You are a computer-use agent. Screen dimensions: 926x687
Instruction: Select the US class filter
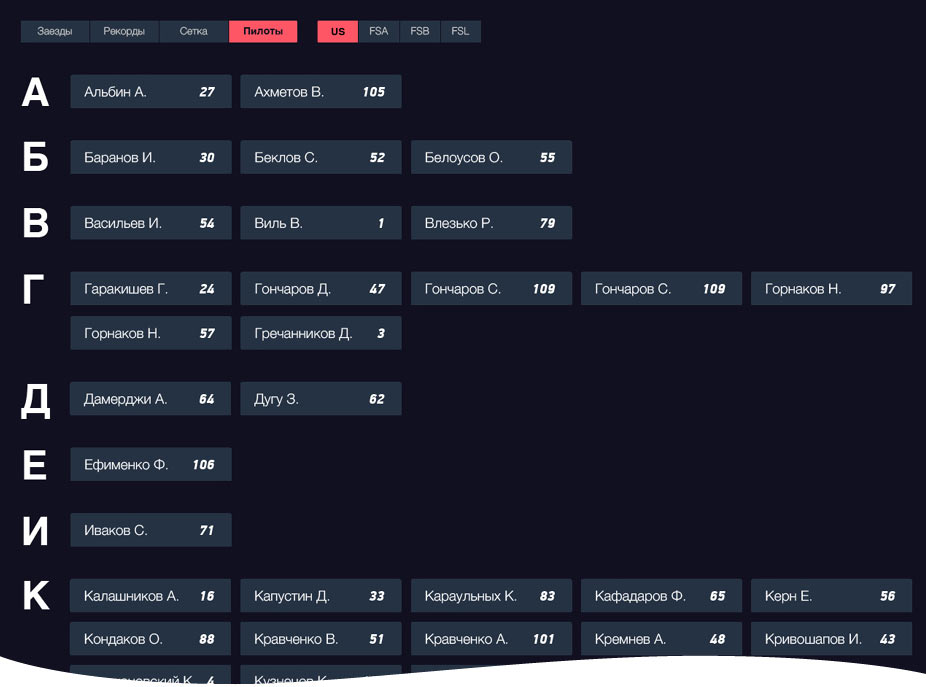click(338, 32)
